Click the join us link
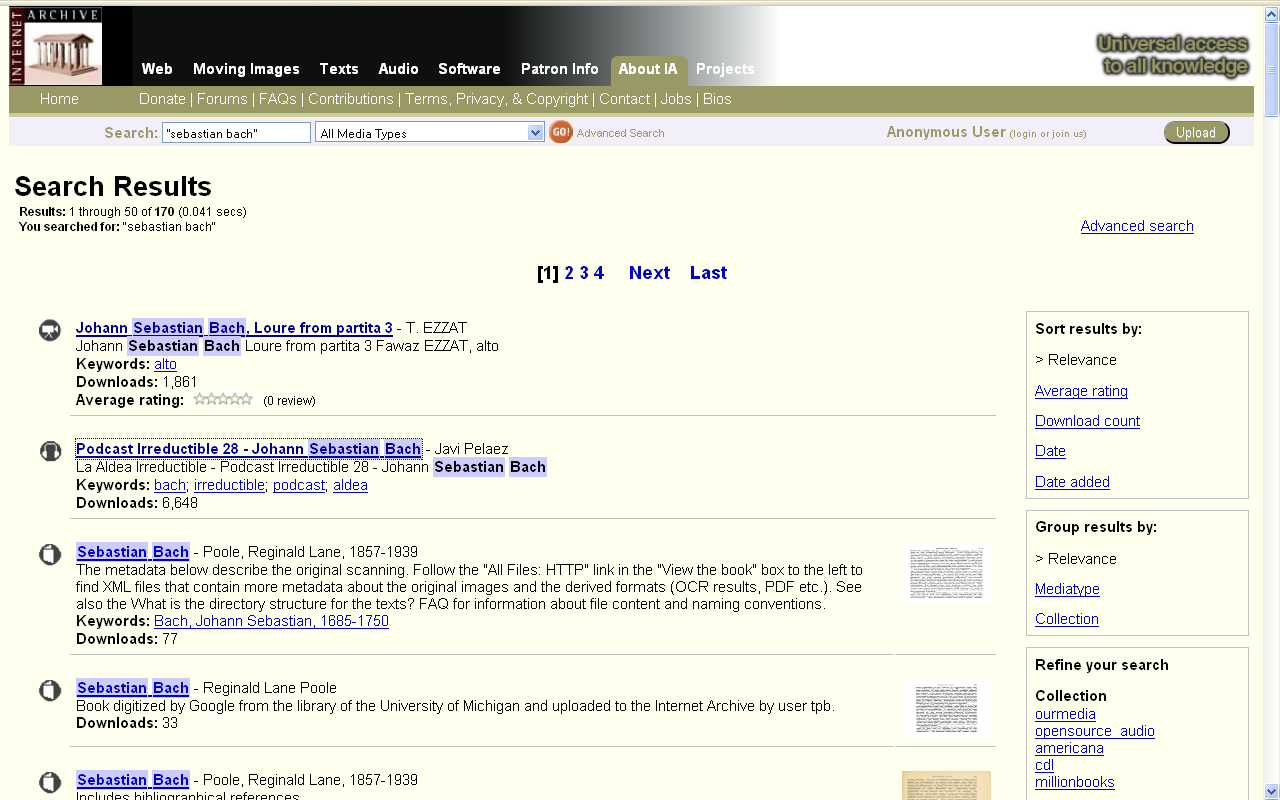Screen dimensions: 1280x800 [1066, 134]
